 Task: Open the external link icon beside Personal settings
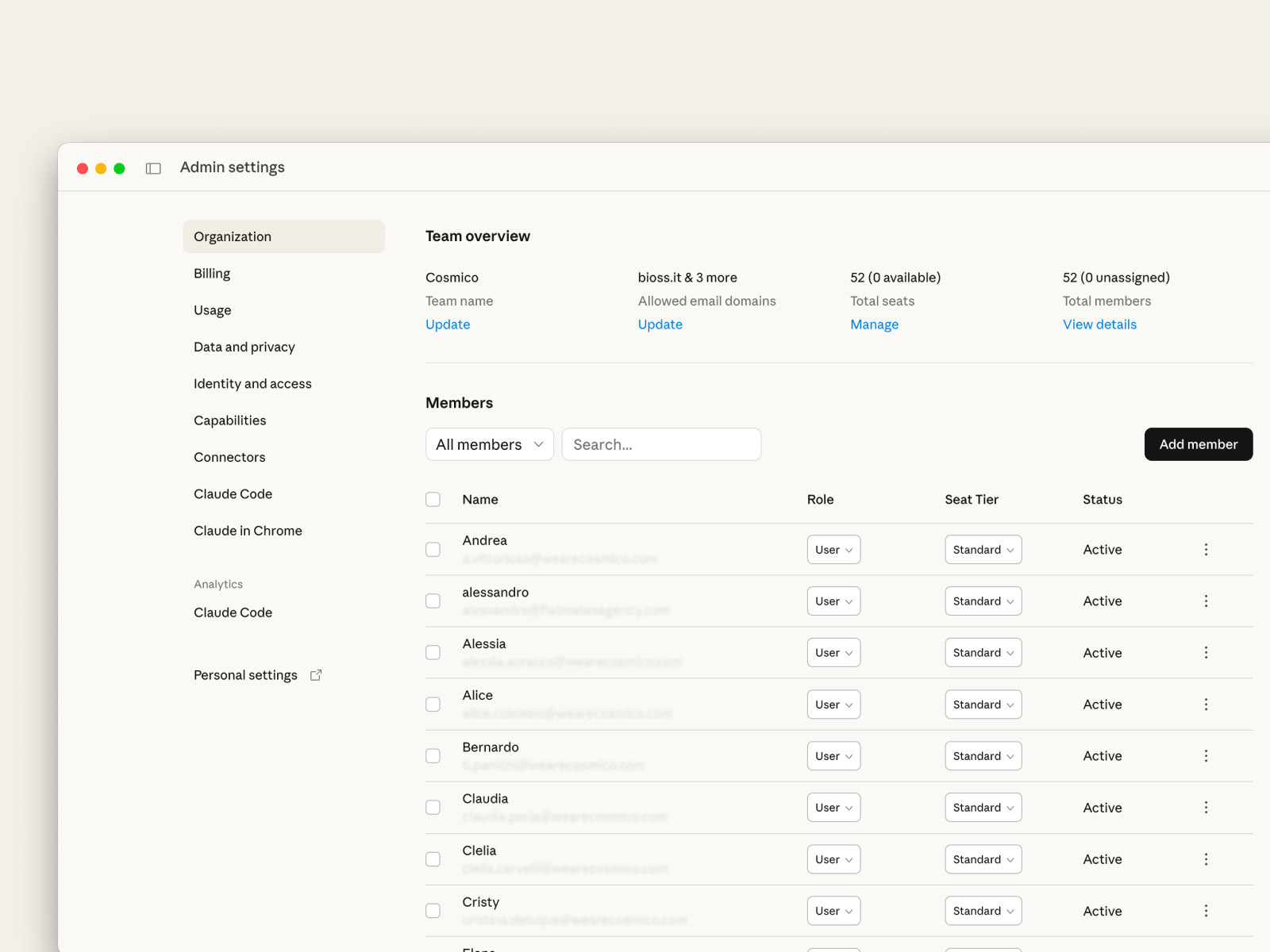[x=316, y=675]
